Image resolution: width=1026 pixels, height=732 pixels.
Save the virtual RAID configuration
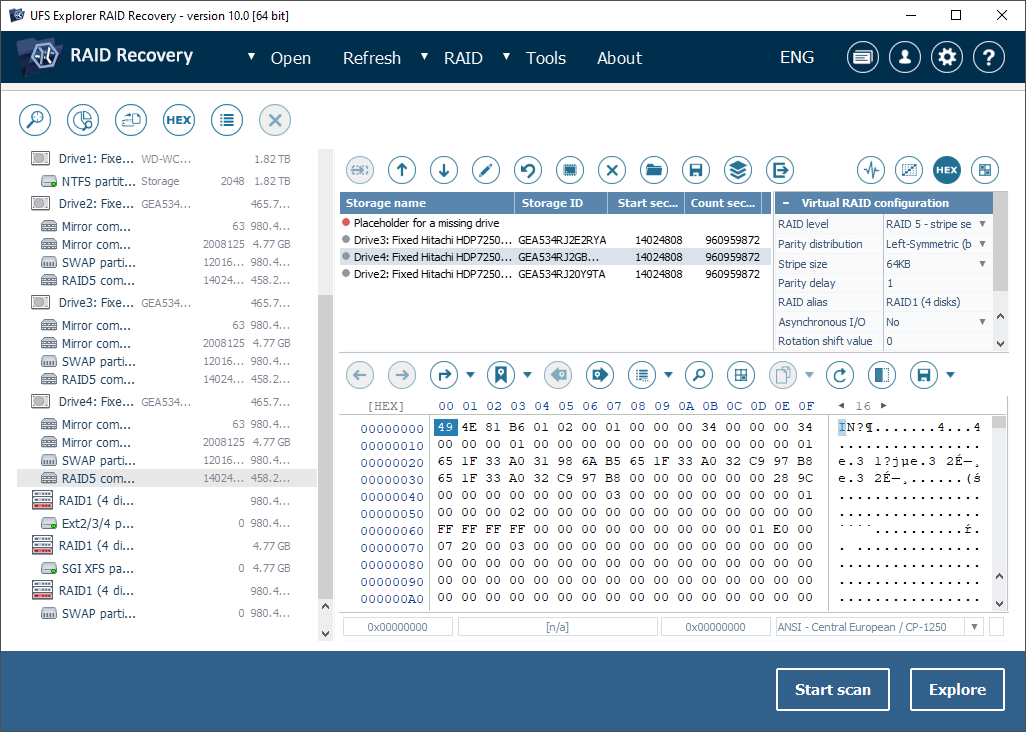(x=695, y=170)
